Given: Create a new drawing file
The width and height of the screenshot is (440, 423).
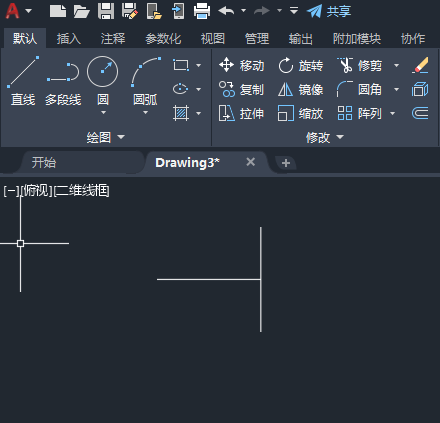Looking at the screenshot, I should pos(58,11).
